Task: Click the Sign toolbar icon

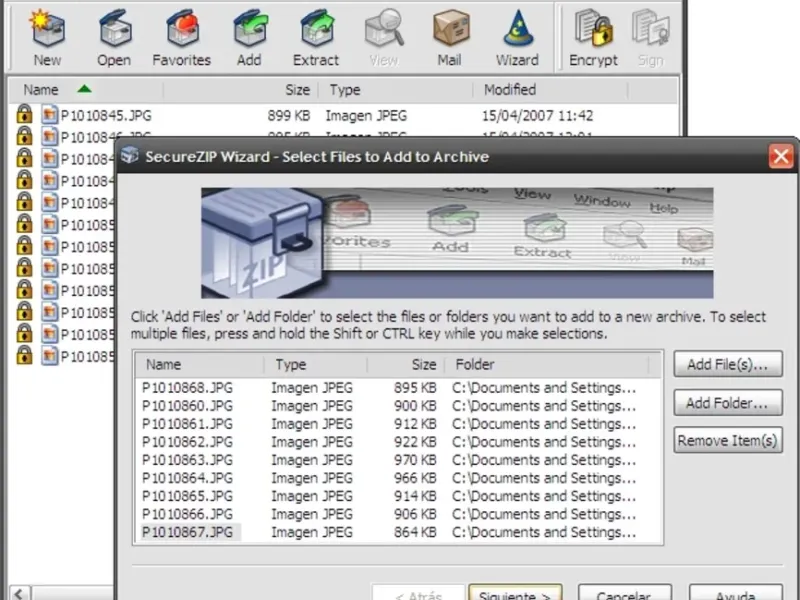Action: pyautogui.click(x=651, y=38)
